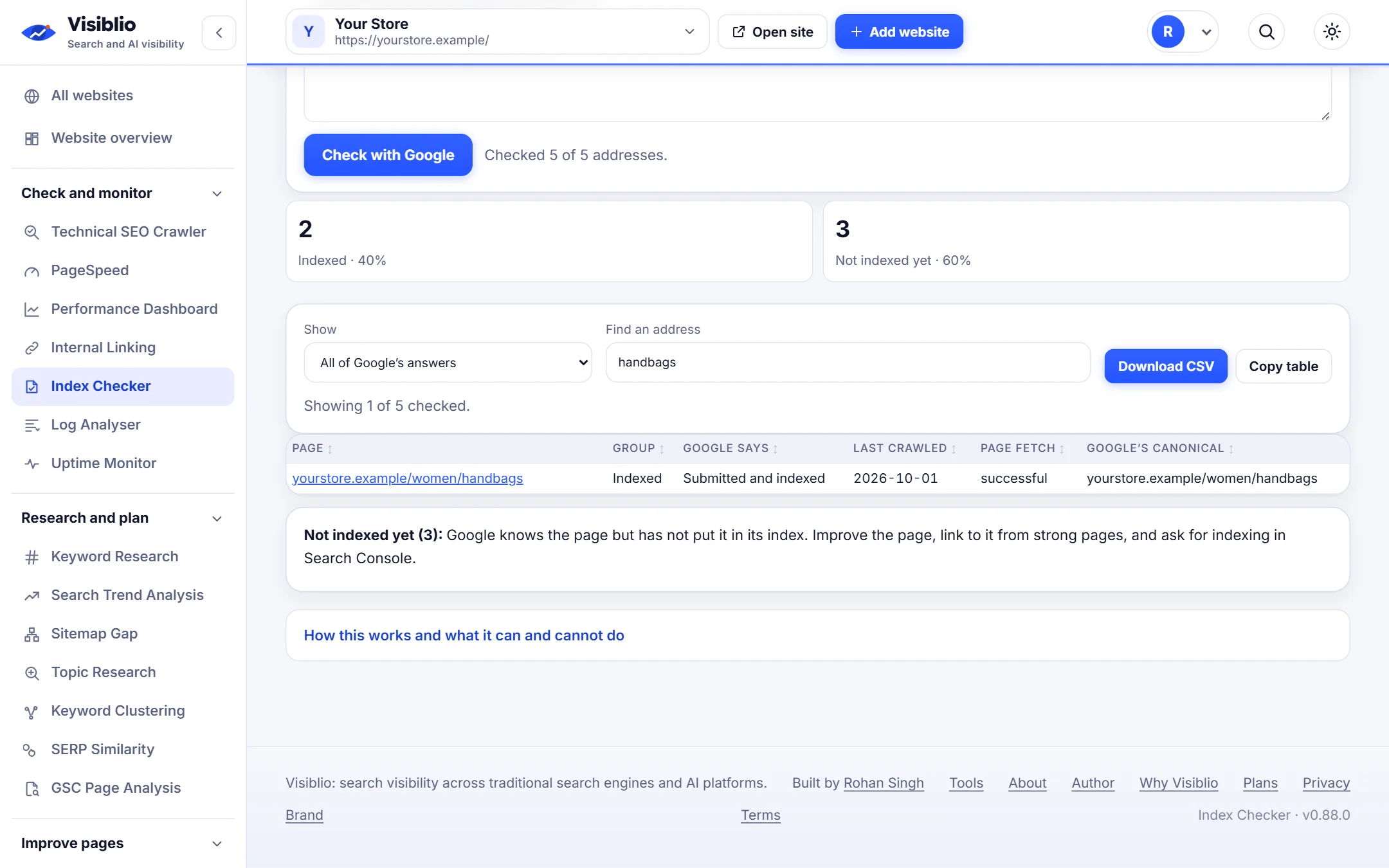Screen dimensions: 1389x868
Task: Open Index Checker in the sidebar
Action: [123, 386]
